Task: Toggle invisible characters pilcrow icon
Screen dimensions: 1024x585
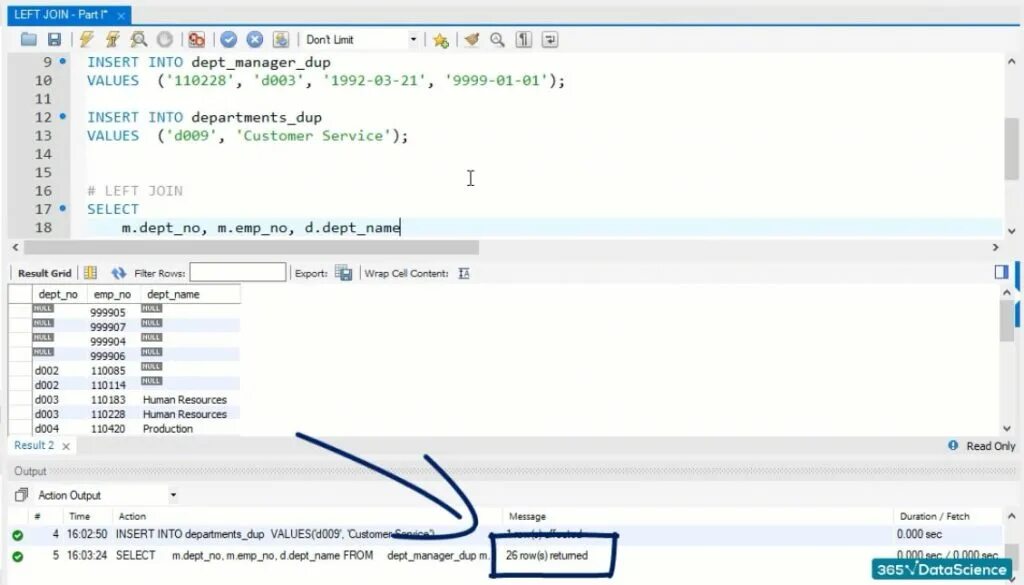Action: 524,40
